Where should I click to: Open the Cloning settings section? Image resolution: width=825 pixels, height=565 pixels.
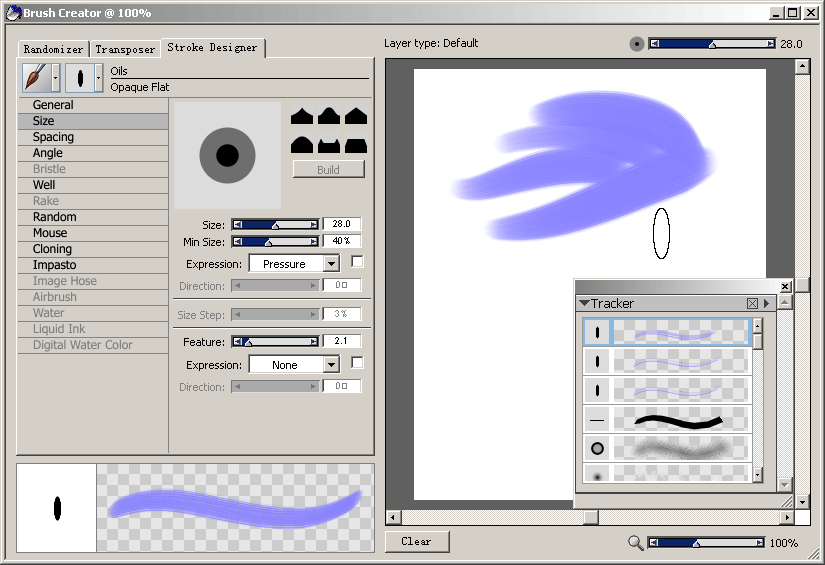[93, 249]
